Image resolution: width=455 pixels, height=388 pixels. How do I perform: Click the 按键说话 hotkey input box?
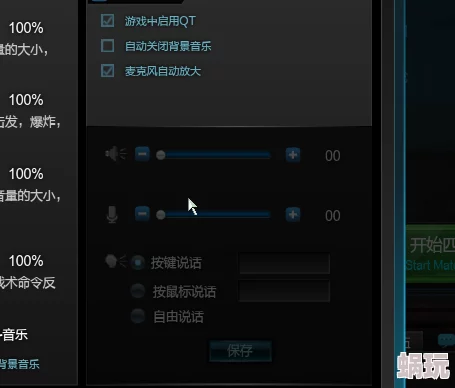(285, 263)
